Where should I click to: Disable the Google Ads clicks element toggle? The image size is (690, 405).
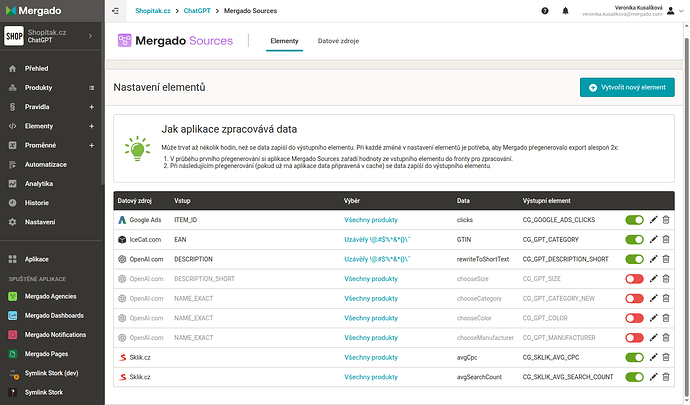click(x=635, y=220)
